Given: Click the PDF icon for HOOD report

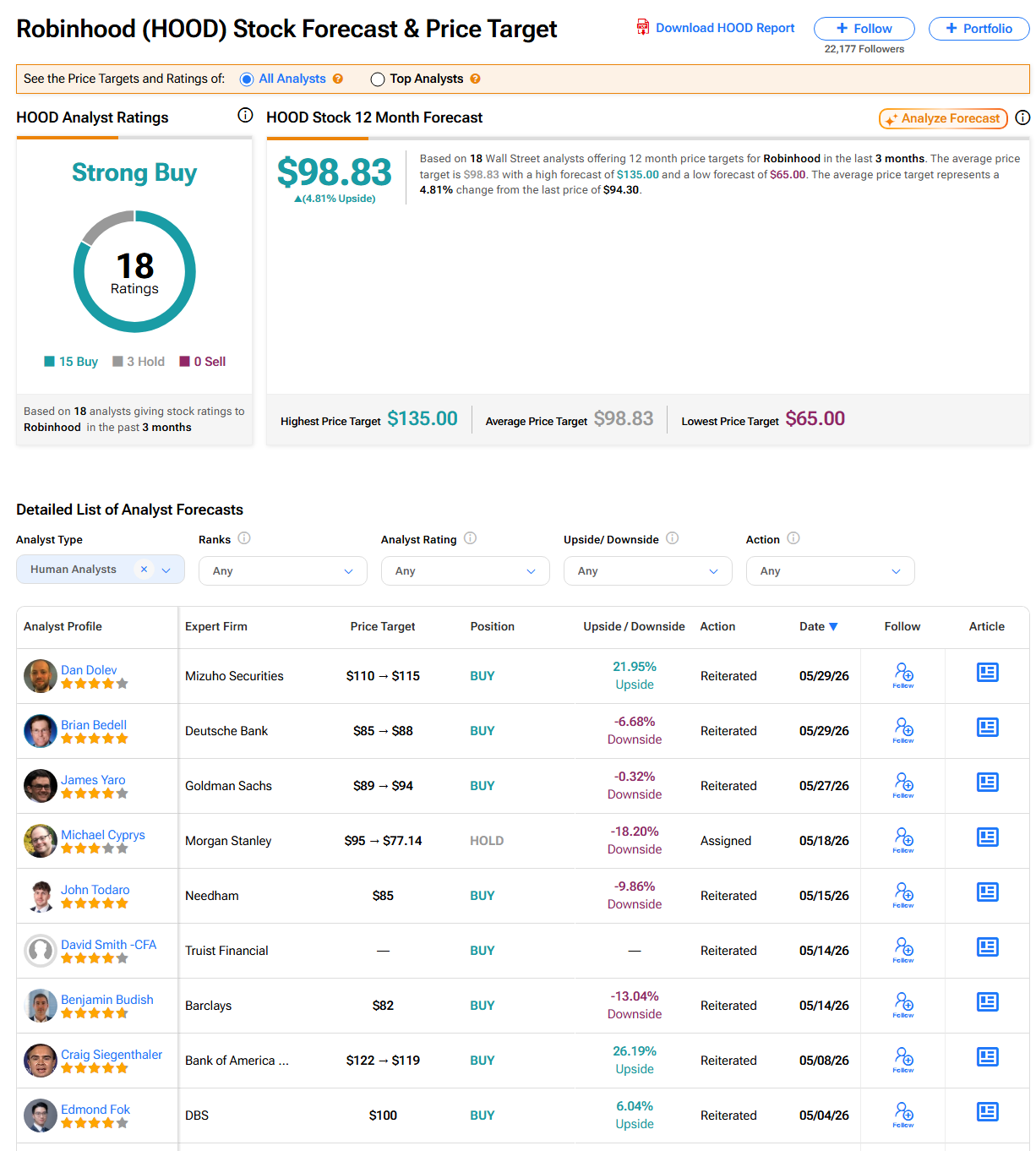Looking at the screenshot, I should pyautogui.click(x=643, y=27).
